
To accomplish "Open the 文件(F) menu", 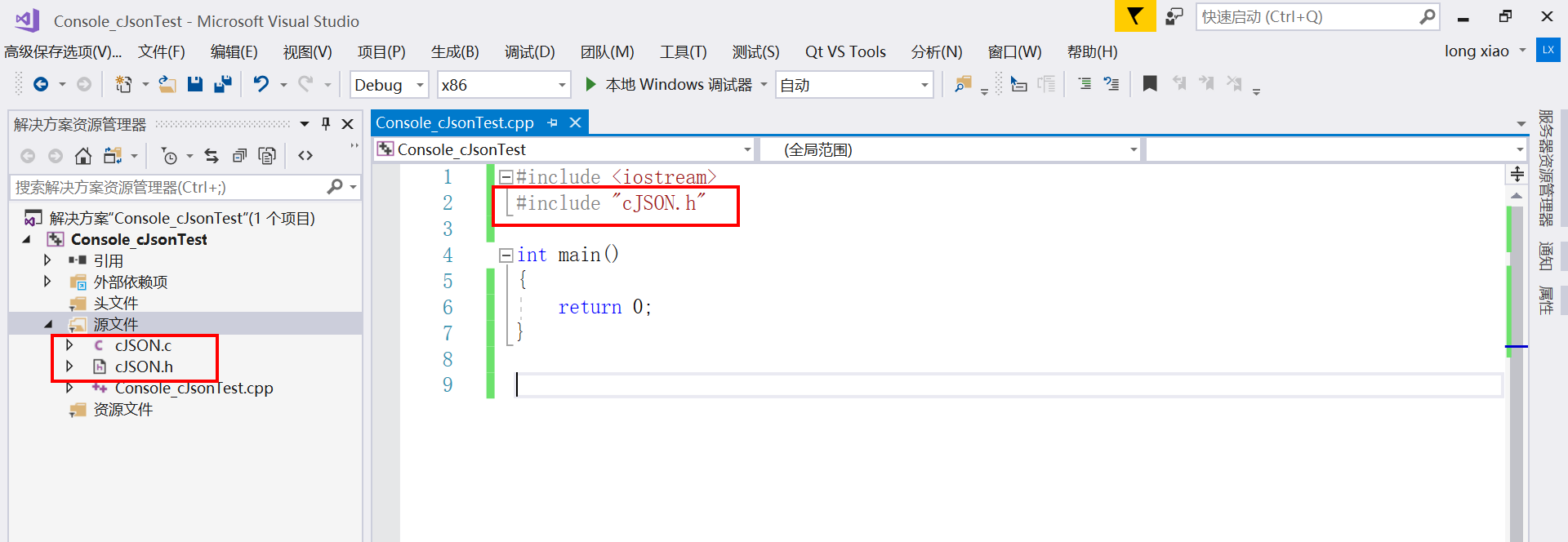I will click(x=162, y=51).
